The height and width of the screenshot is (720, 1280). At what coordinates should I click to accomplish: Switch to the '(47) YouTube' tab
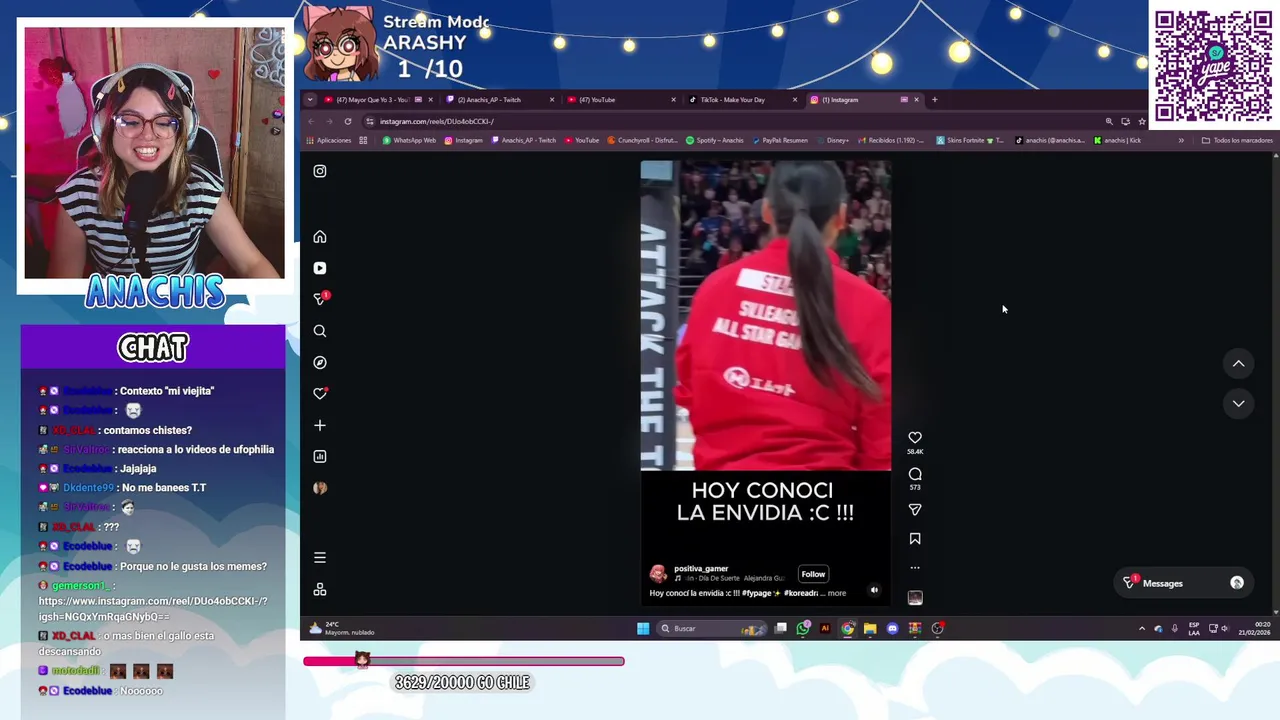pos(620,100)
